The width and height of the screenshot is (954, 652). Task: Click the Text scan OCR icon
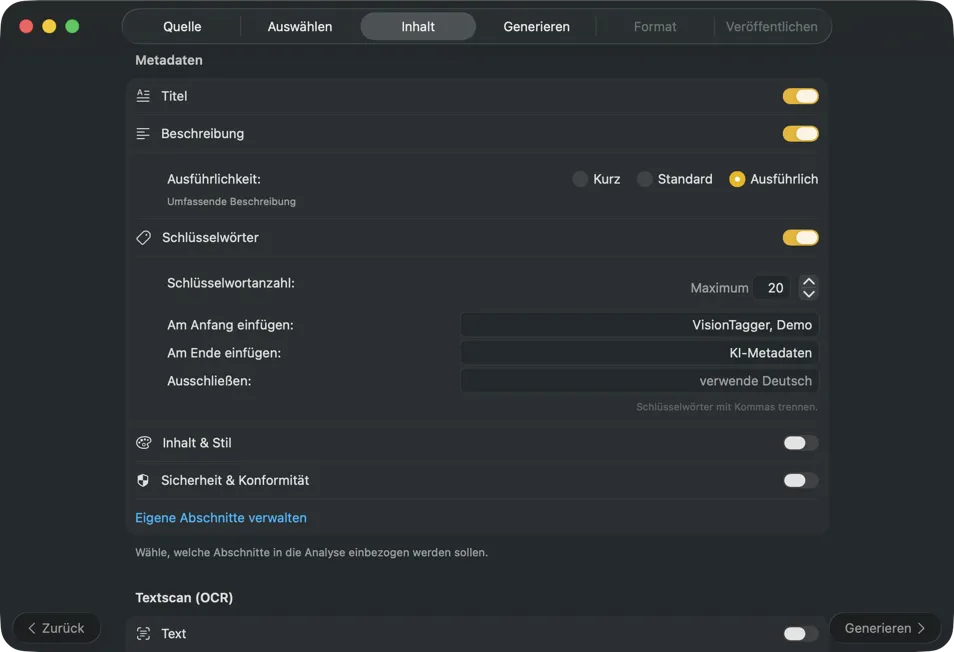coord(143,634)
